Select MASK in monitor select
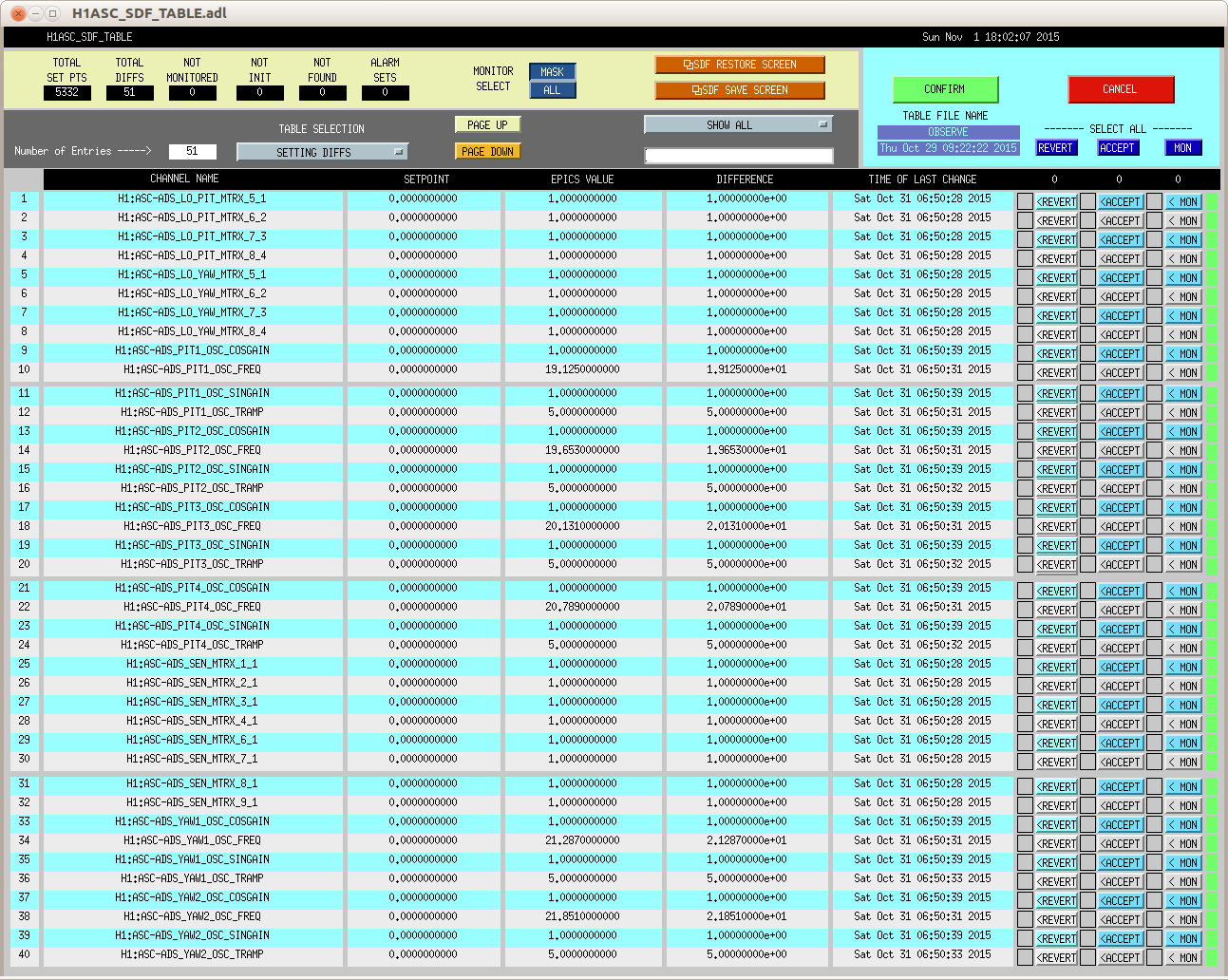This screenshot has height=980, width=1228. (552, 72)
